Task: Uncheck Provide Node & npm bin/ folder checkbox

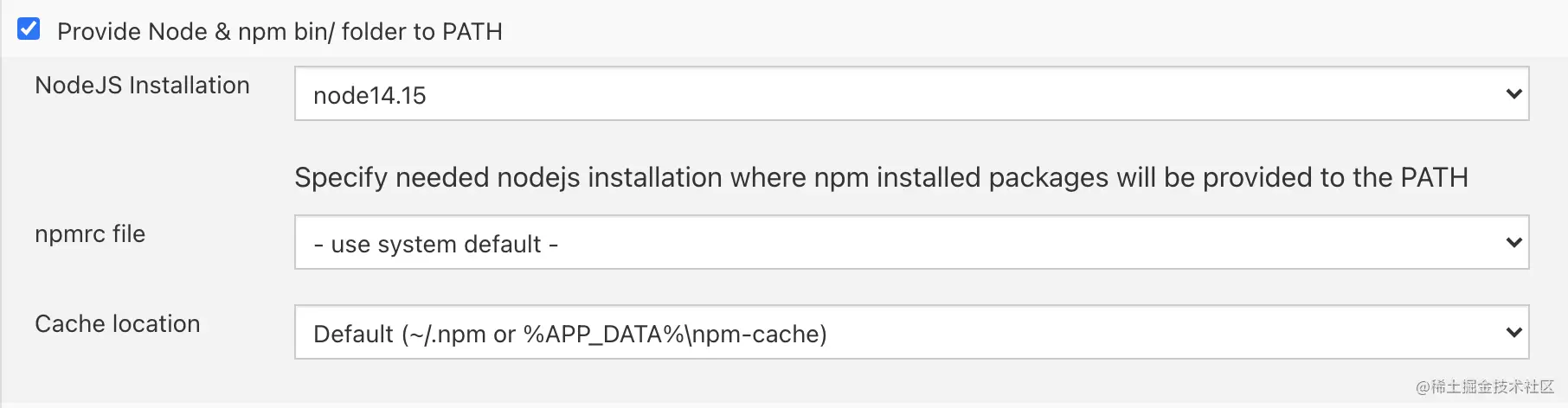Action: (x=29, y=29)
